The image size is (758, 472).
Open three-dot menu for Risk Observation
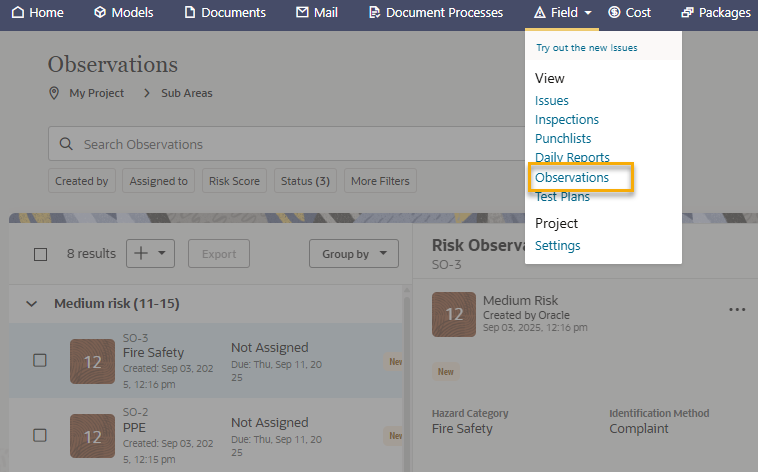coord(737,310)
